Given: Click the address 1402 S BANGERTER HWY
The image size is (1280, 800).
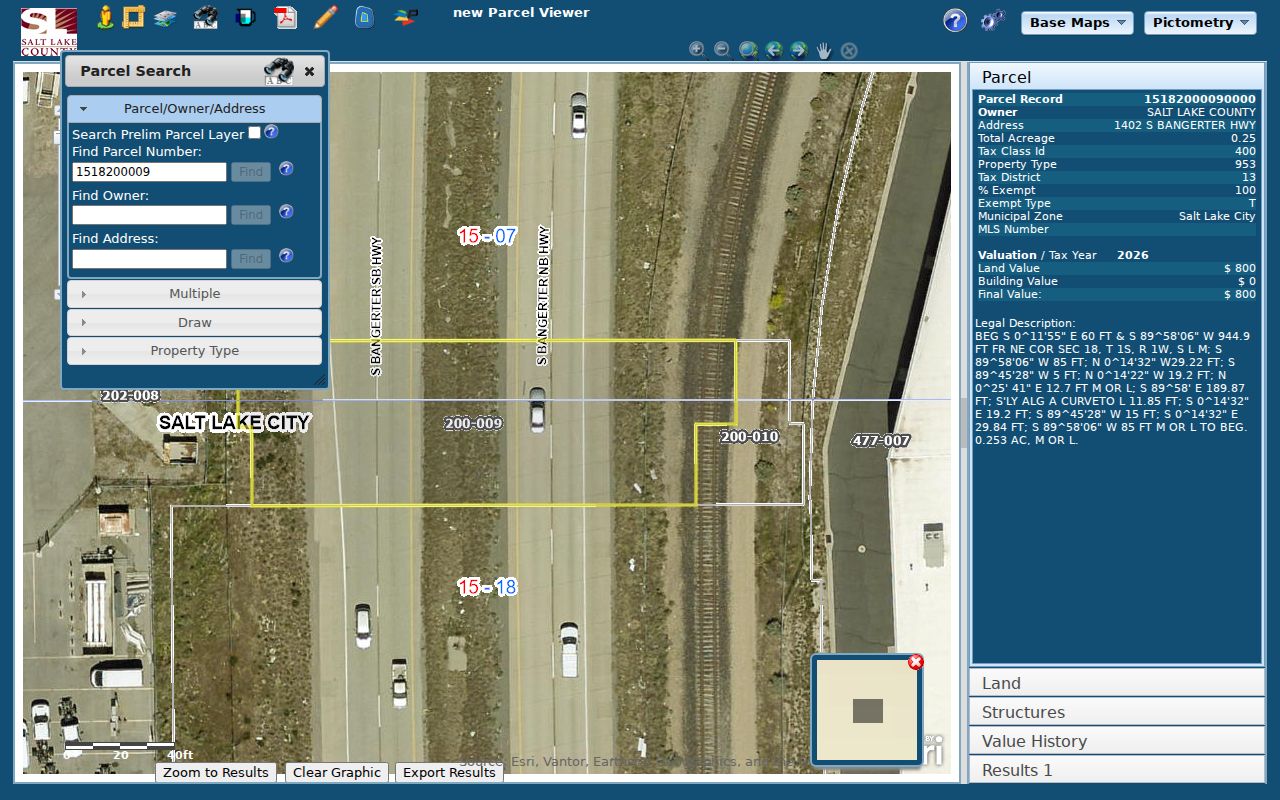Looking at the screenshot, I should [1184, 125].
